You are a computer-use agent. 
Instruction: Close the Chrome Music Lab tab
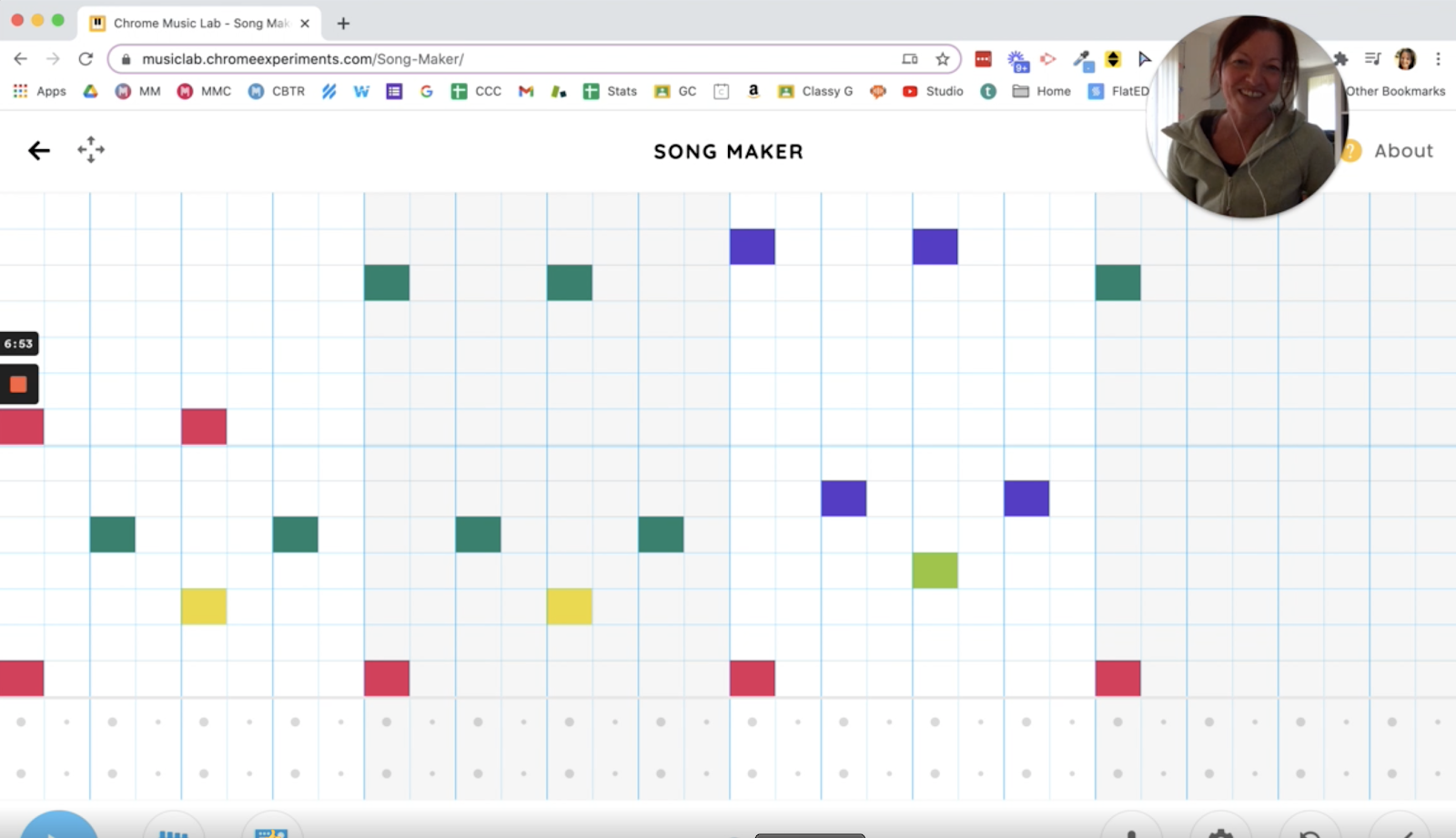305,24
